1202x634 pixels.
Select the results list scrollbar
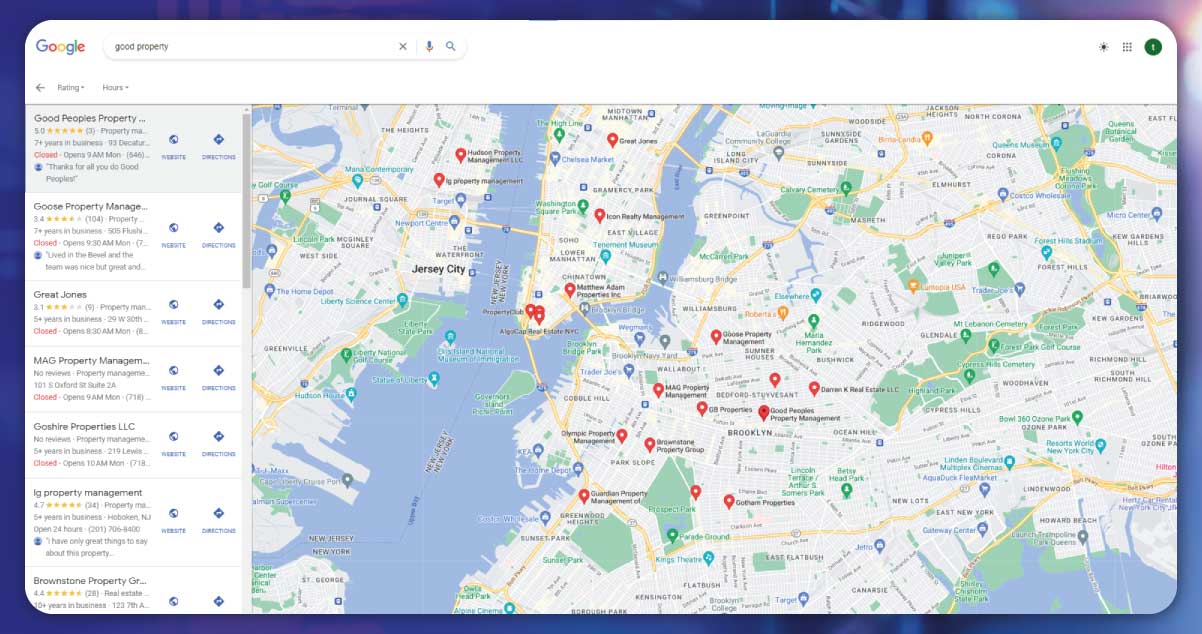(246, 200)
